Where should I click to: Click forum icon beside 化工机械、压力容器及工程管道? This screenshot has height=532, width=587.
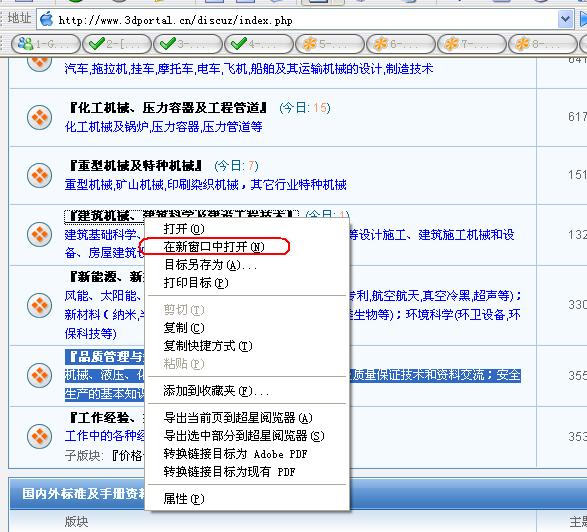coord(40,118)
